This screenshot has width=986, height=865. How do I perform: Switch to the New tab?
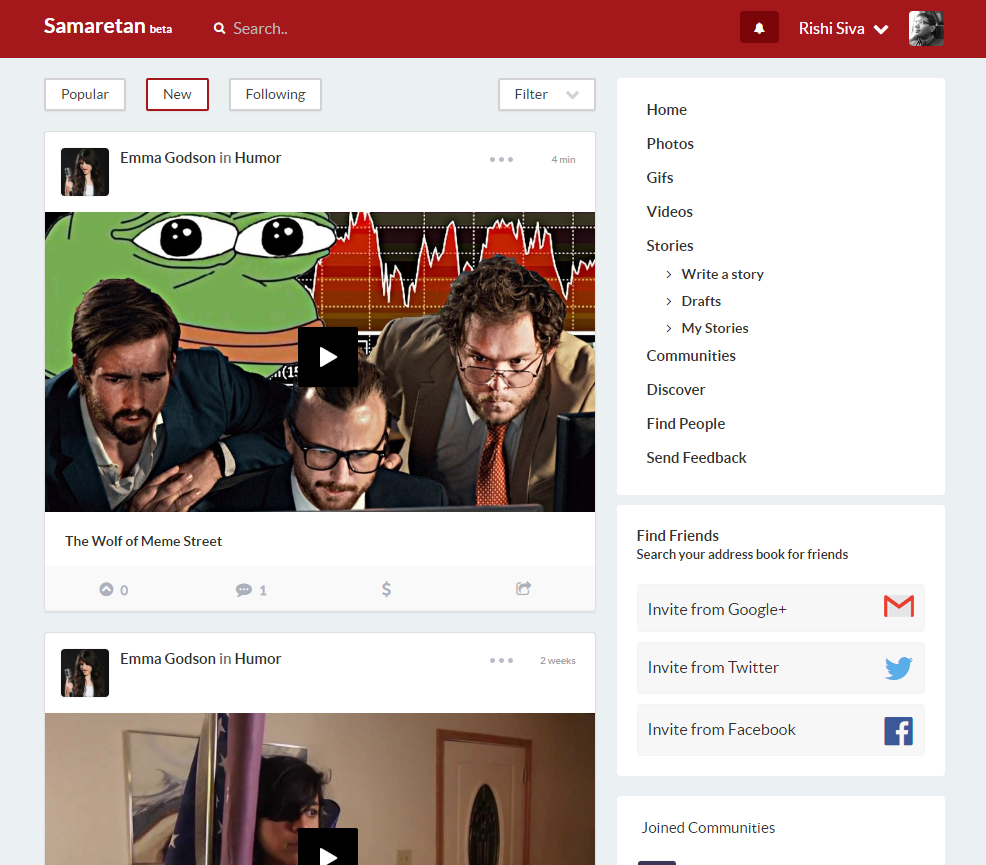coord(177,94)
